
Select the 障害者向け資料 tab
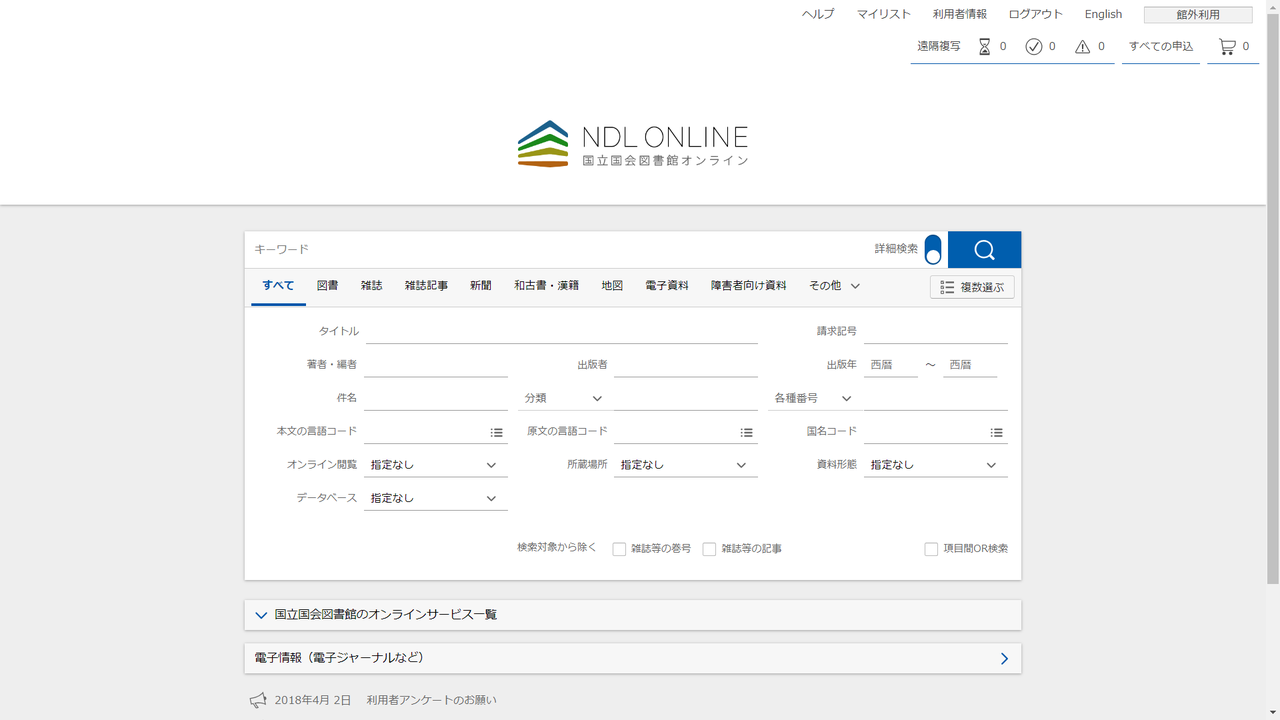pos(748,286)
